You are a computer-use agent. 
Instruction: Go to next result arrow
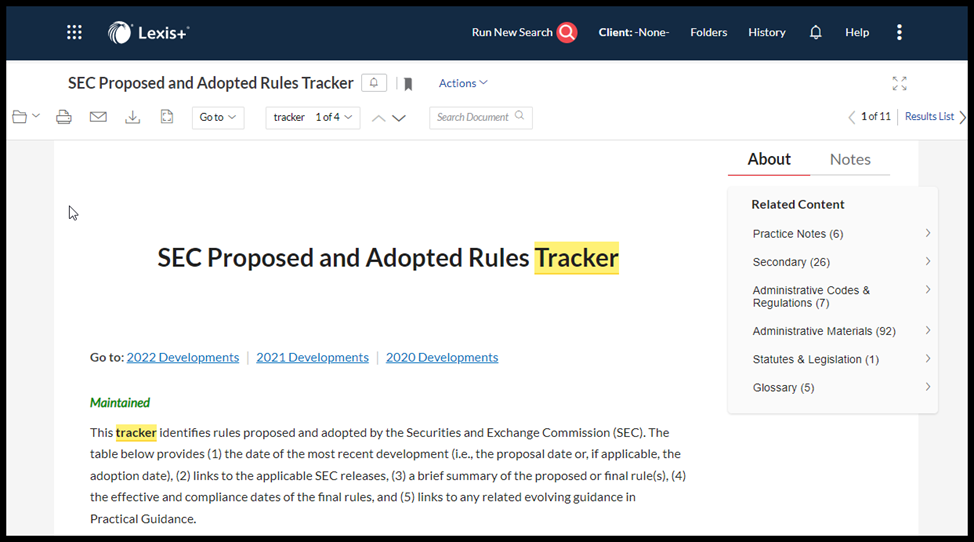point(962,117)
